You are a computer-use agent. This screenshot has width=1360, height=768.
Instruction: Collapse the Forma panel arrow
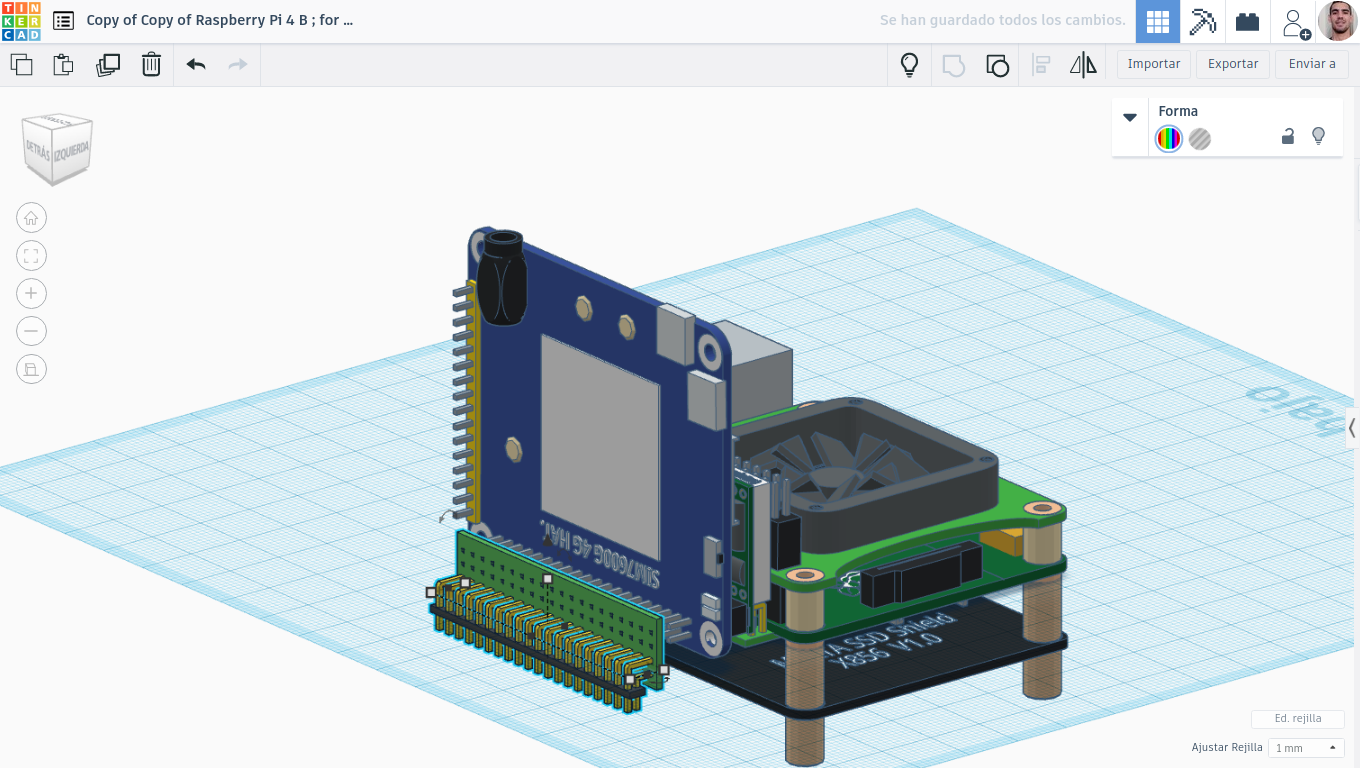tap(1130, 117)
